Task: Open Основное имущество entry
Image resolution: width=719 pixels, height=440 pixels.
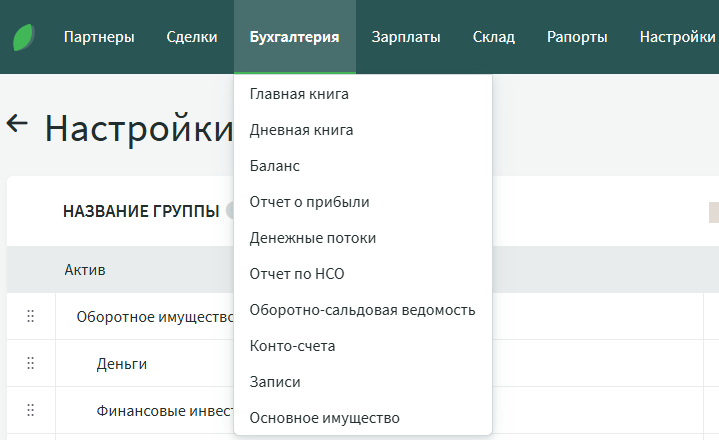Action: tap(324, 418)
